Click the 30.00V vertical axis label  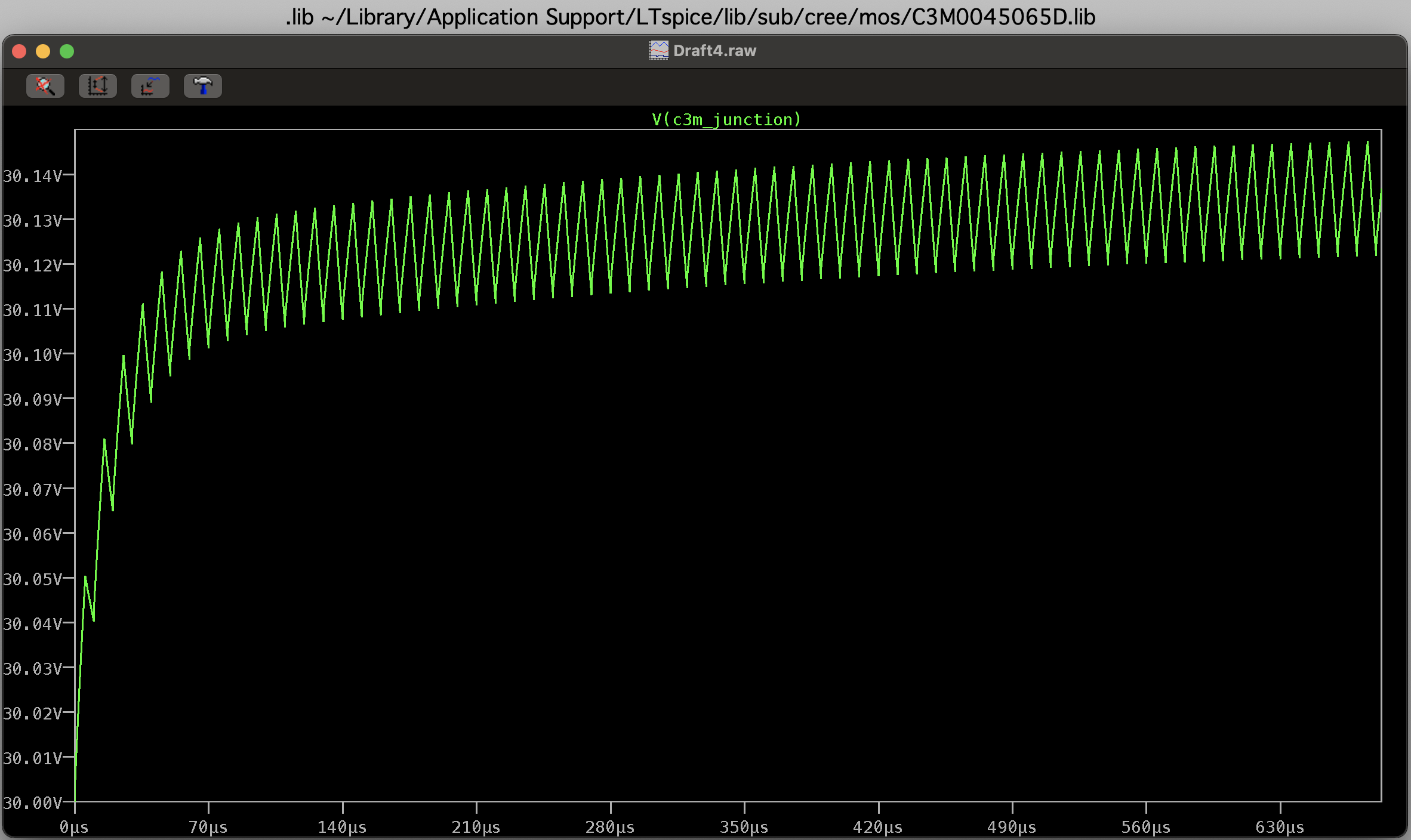(x=32, y=803)
